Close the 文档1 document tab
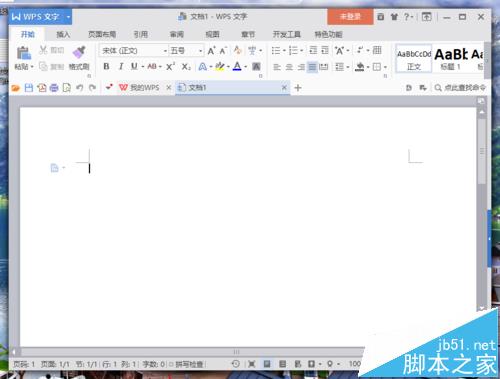This screenshot has height=379, width=500. [284, 88]
